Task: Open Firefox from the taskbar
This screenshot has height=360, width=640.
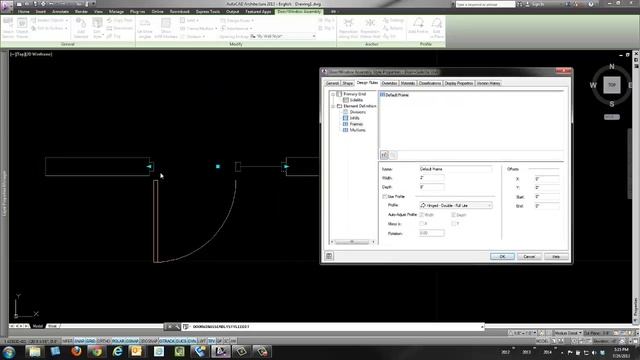Action: point(76,351)
